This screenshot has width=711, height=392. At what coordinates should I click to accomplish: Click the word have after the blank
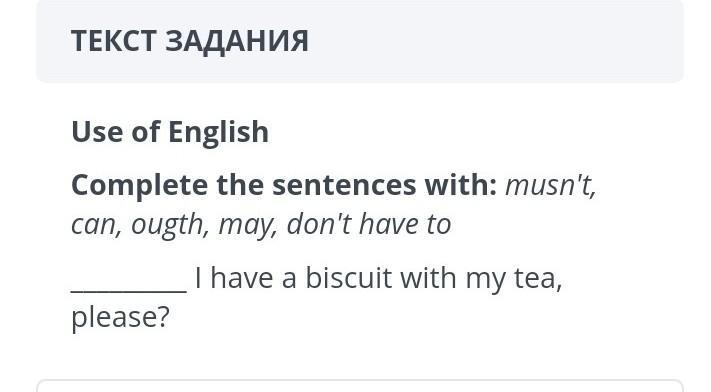(x=242, y=278)
